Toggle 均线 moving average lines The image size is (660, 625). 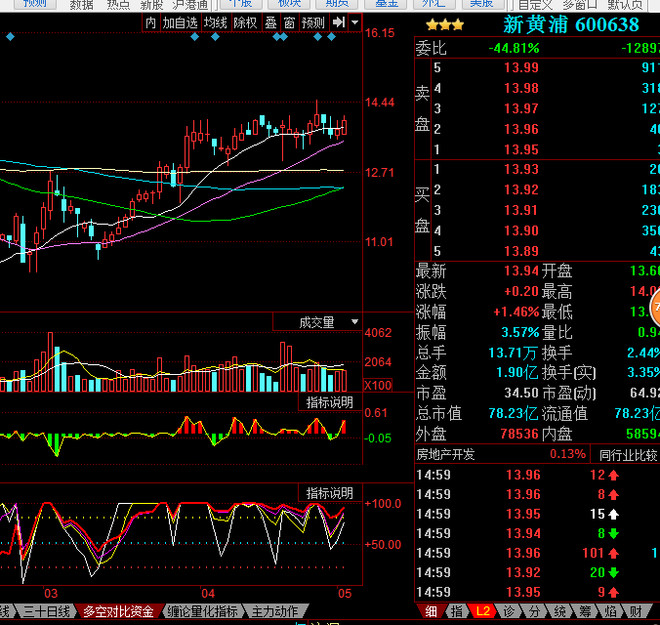tap(216, 23)
